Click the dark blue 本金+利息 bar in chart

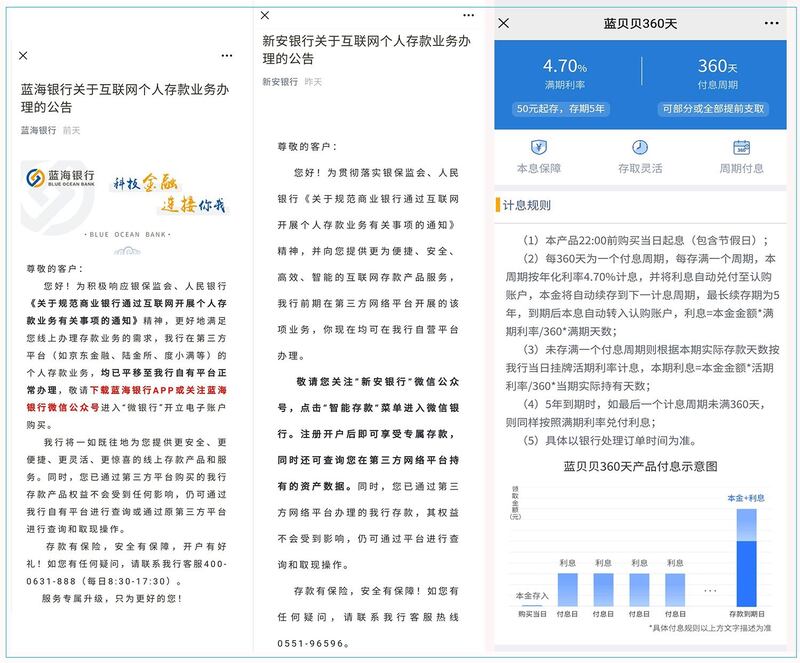click(746, 573)
